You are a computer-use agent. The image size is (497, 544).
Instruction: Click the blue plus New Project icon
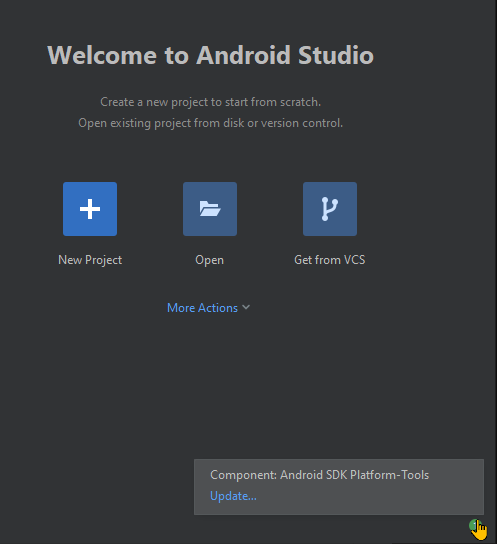tap(90, 209)
